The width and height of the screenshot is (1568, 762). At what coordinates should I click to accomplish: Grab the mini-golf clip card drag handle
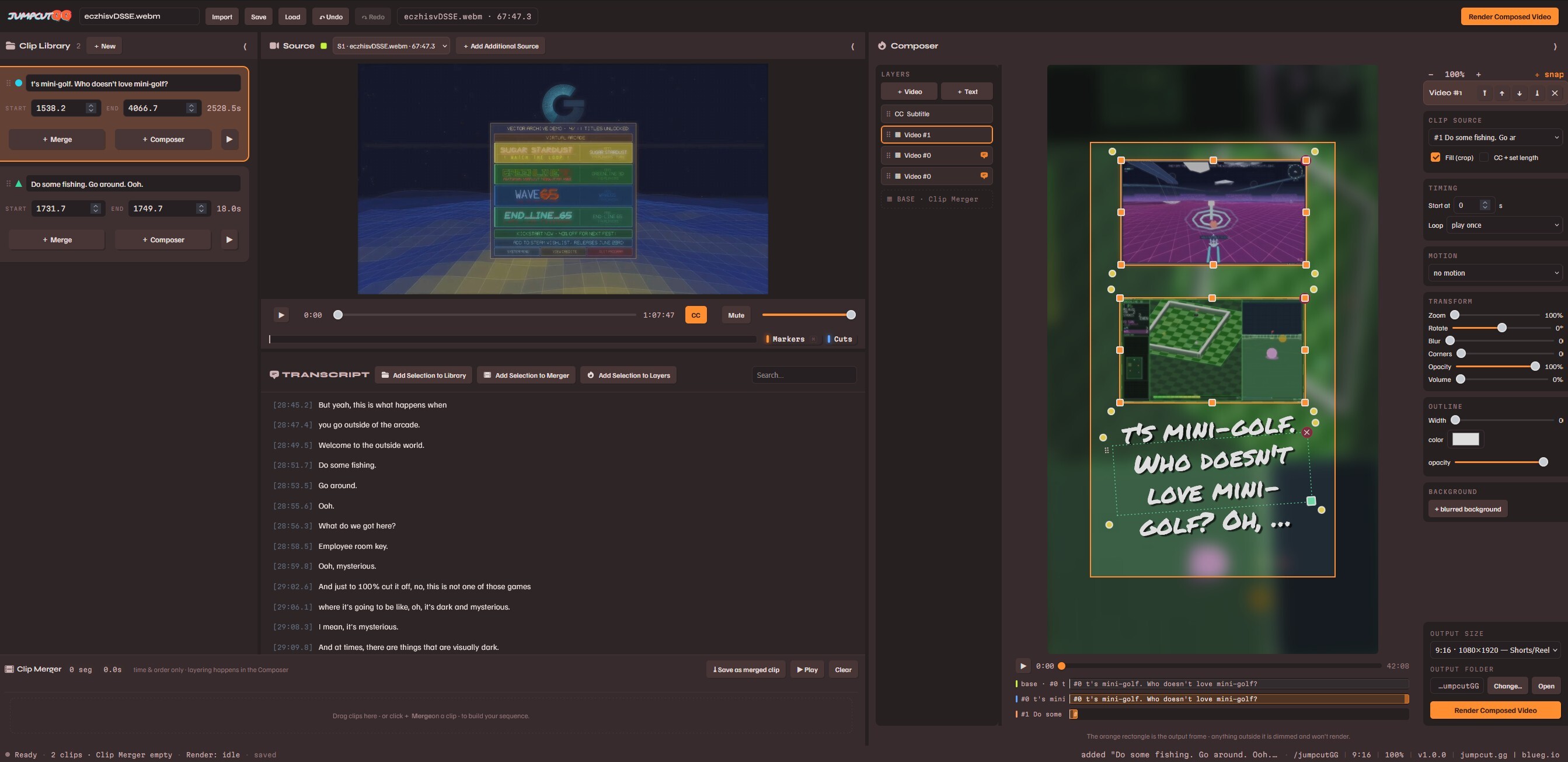pyautogui.click(x=9, y=83)
